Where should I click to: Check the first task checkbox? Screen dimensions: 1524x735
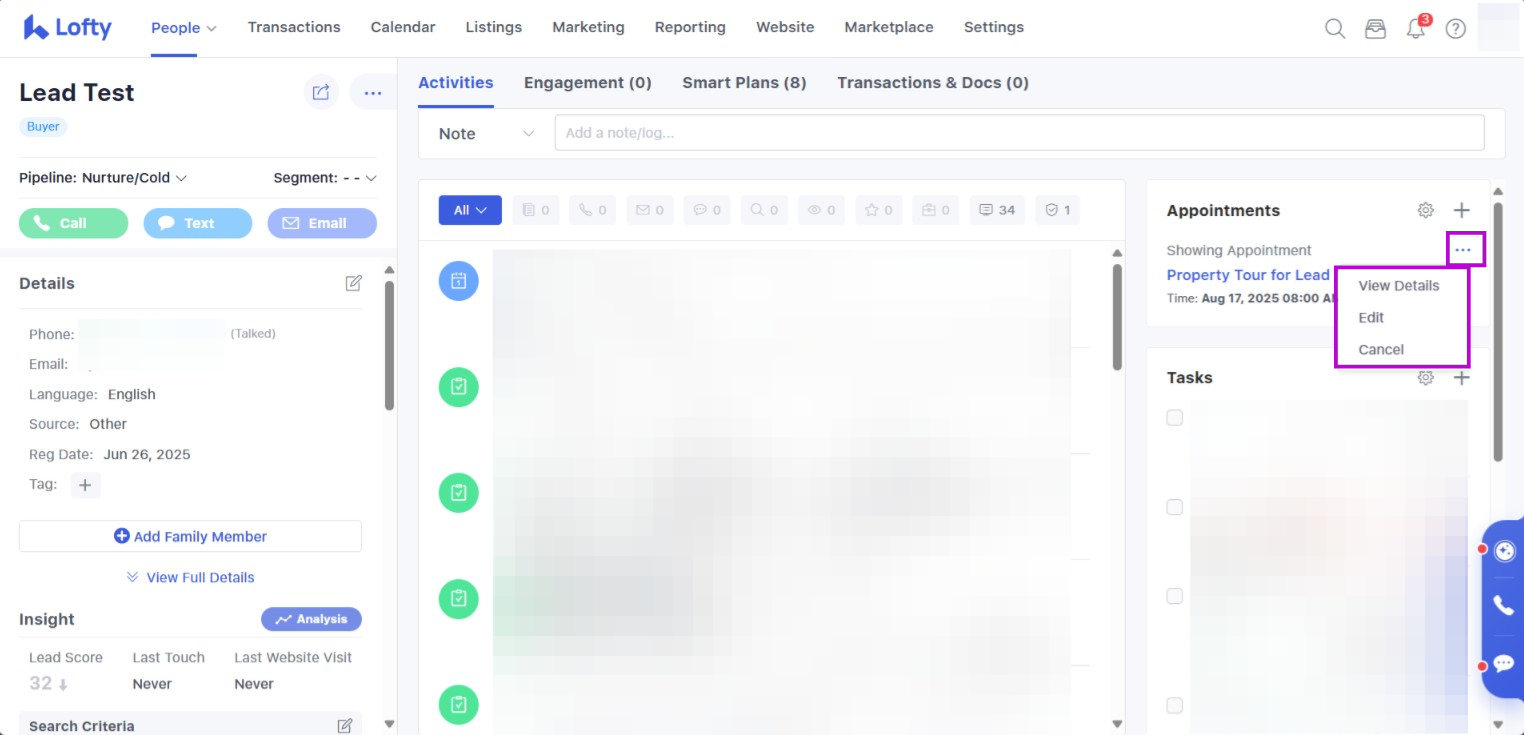[1175, 418]
